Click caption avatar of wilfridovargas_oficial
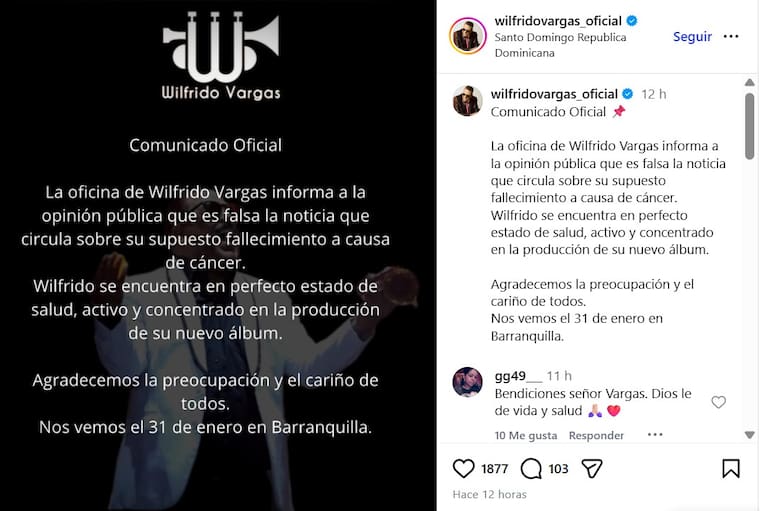Image resolution: width=760 pixels, height=511 pixels. (468, 101)
